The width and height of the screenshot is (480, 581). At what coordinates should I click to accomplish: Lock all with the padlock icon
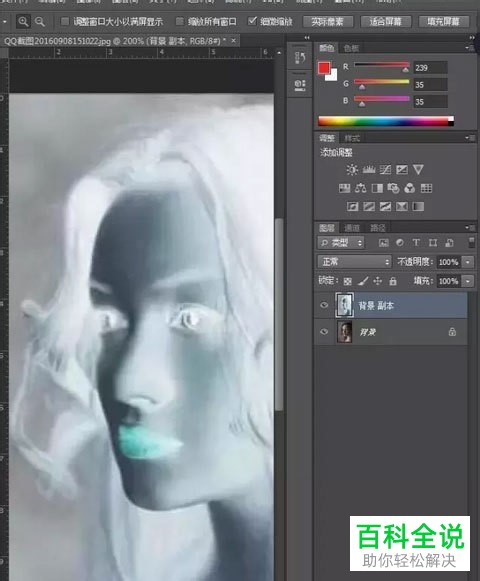tap(393, 281)
